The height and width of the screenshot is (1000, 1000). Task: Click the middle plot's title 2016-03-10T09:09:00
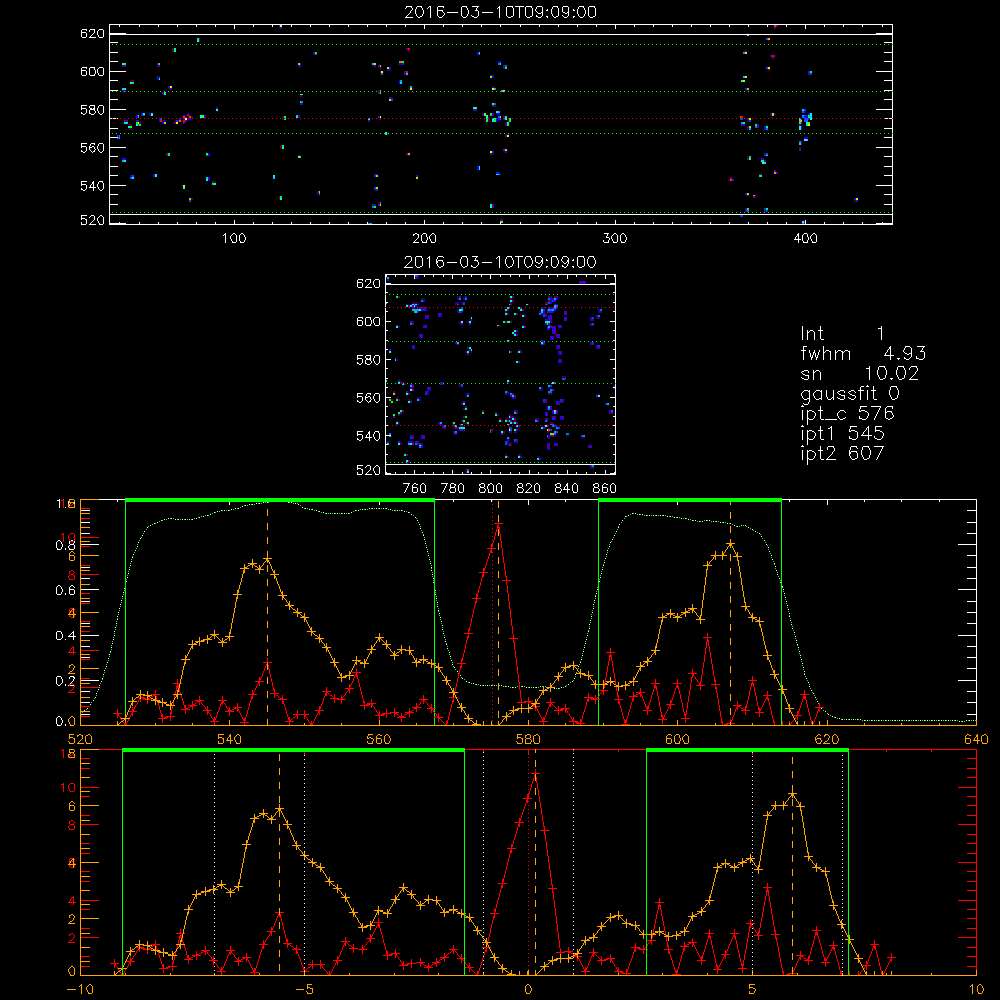[x=501, y=262]
